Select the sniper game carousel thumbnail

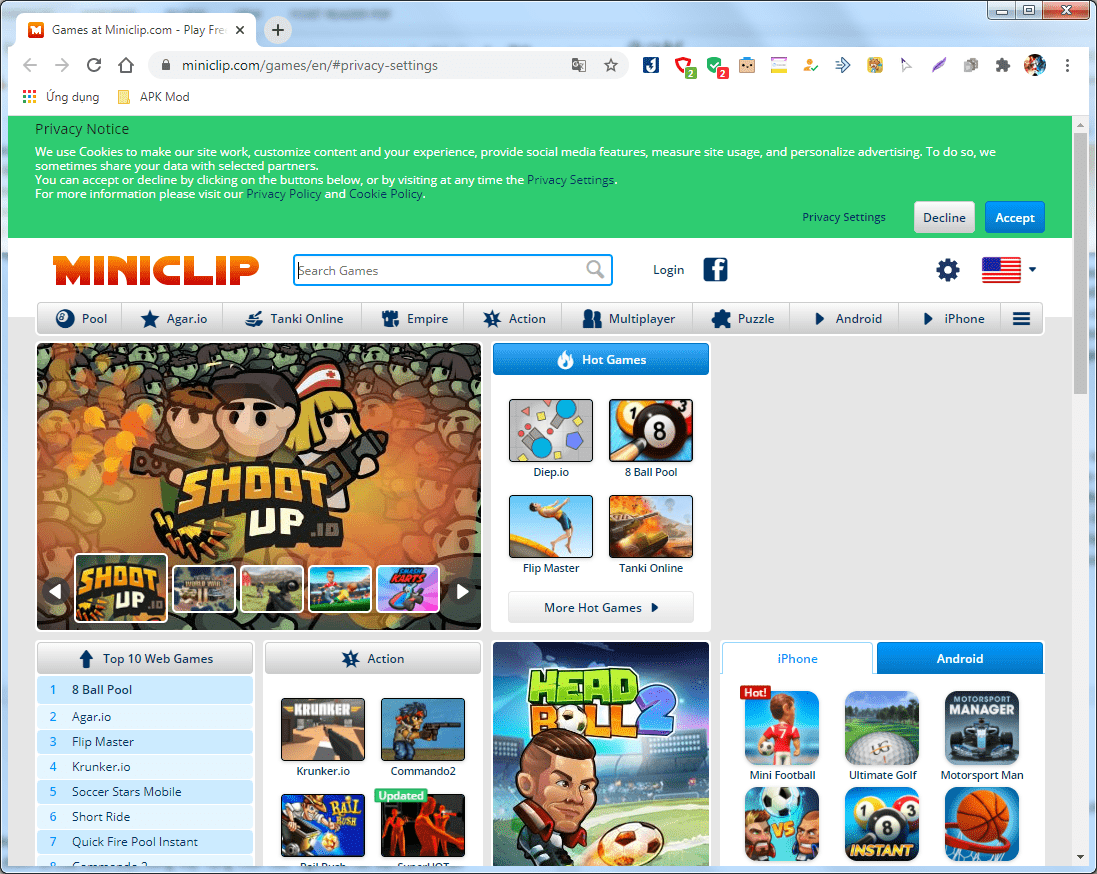point(271,588)
